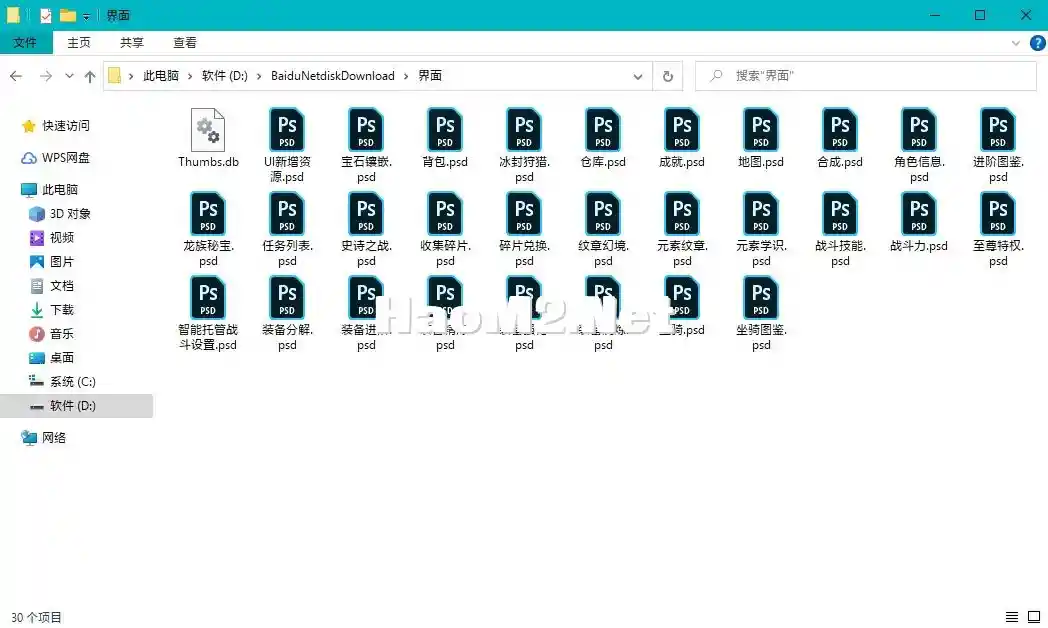Open 桌面 folder in sidebar
This screenshot has height=628, width=1048.
point(61,358)
